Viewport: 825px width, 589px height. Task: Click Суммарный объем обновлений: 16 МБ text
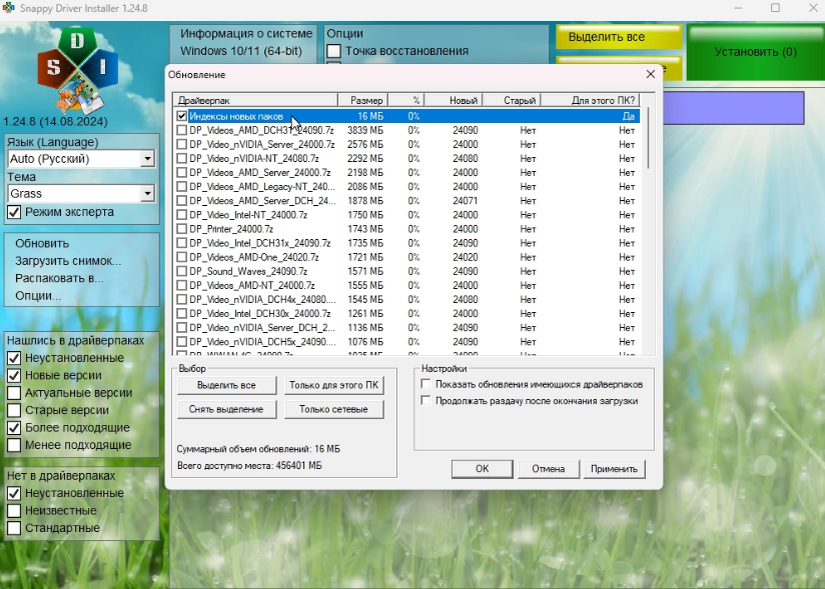pos(258,449)
